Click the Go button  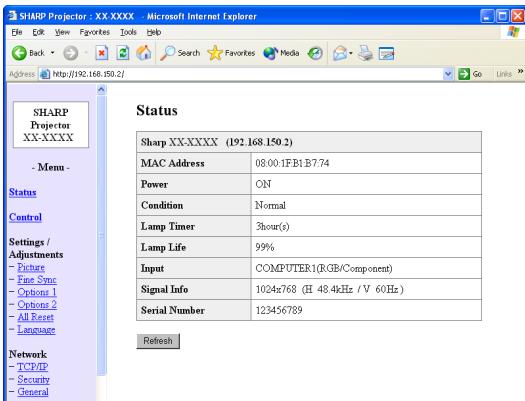(470, 74)
